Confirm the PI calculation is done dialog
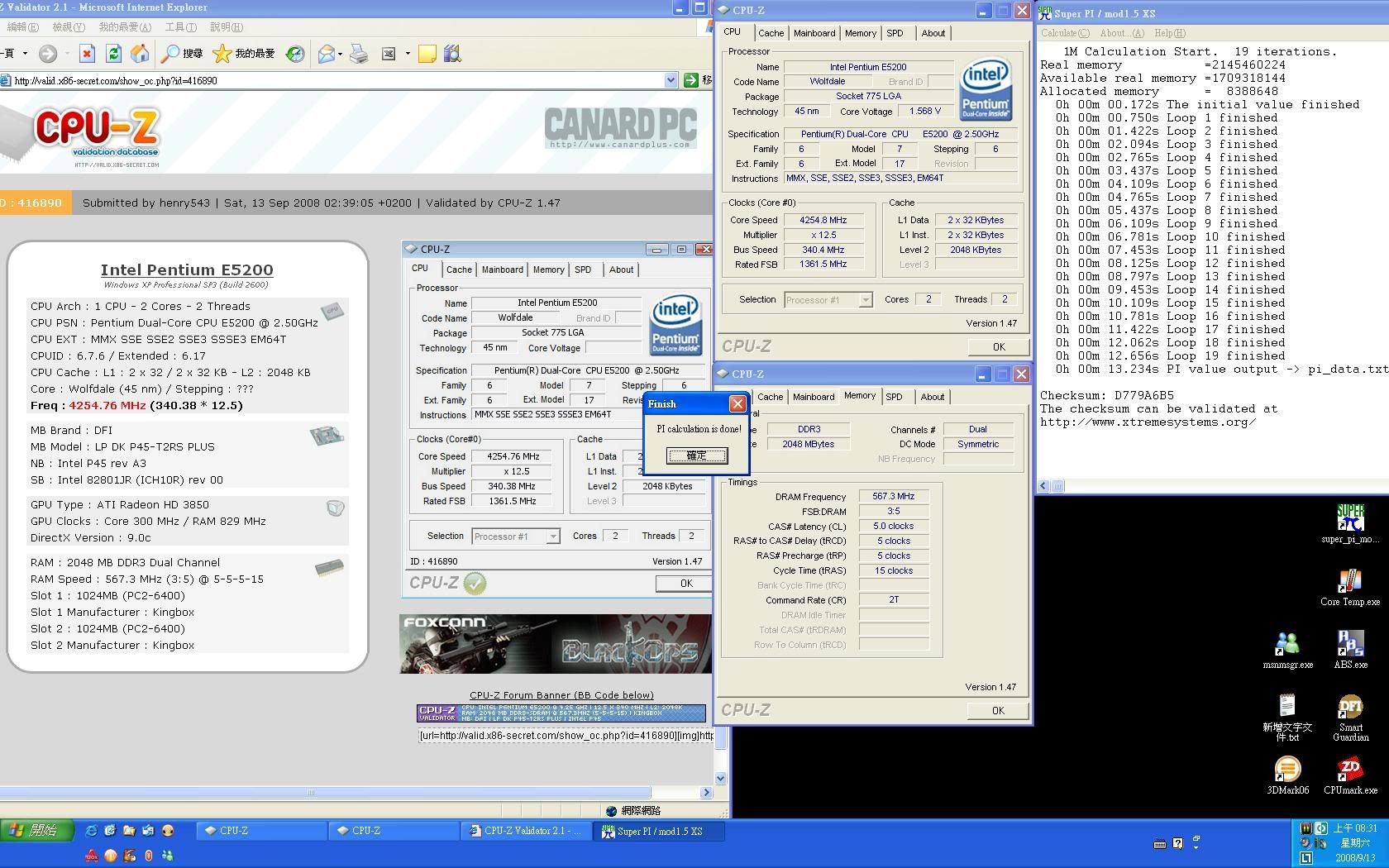The height and width of the screenshot is (868, 1389). pos(697,455)
